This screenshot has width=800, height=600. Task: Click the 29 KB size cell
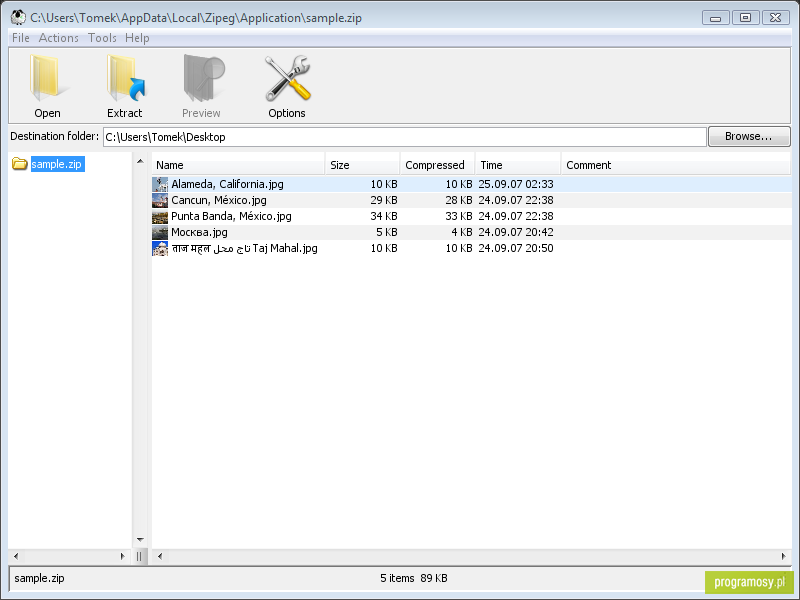[x=384, y=200]
